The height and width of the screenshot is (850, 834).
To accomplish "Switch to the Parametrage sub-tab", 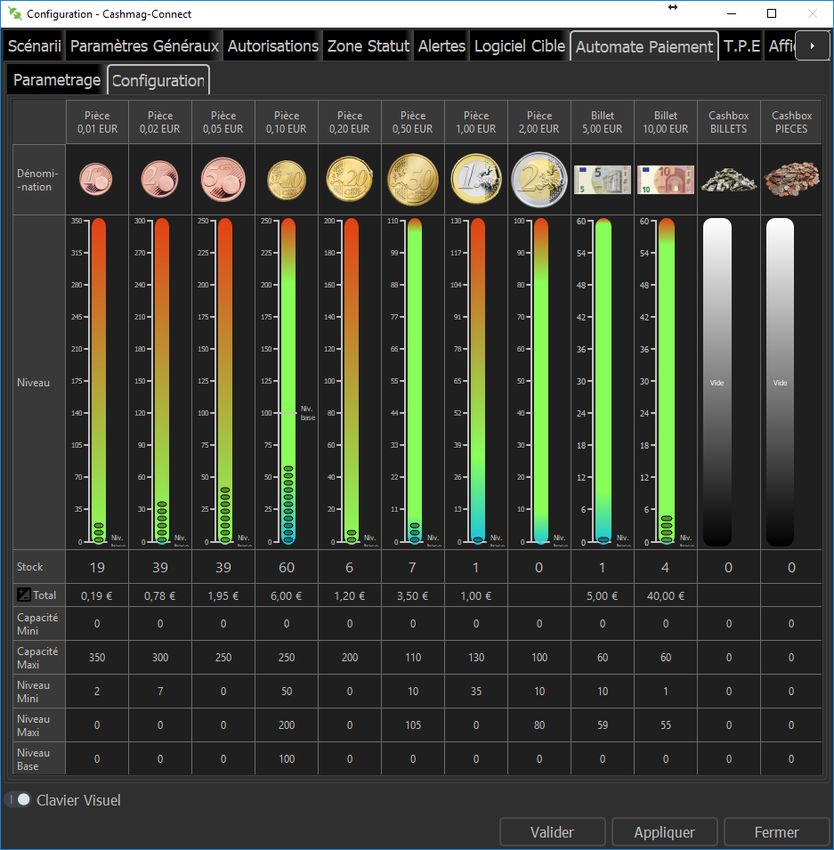I will [x=57, y=80].
